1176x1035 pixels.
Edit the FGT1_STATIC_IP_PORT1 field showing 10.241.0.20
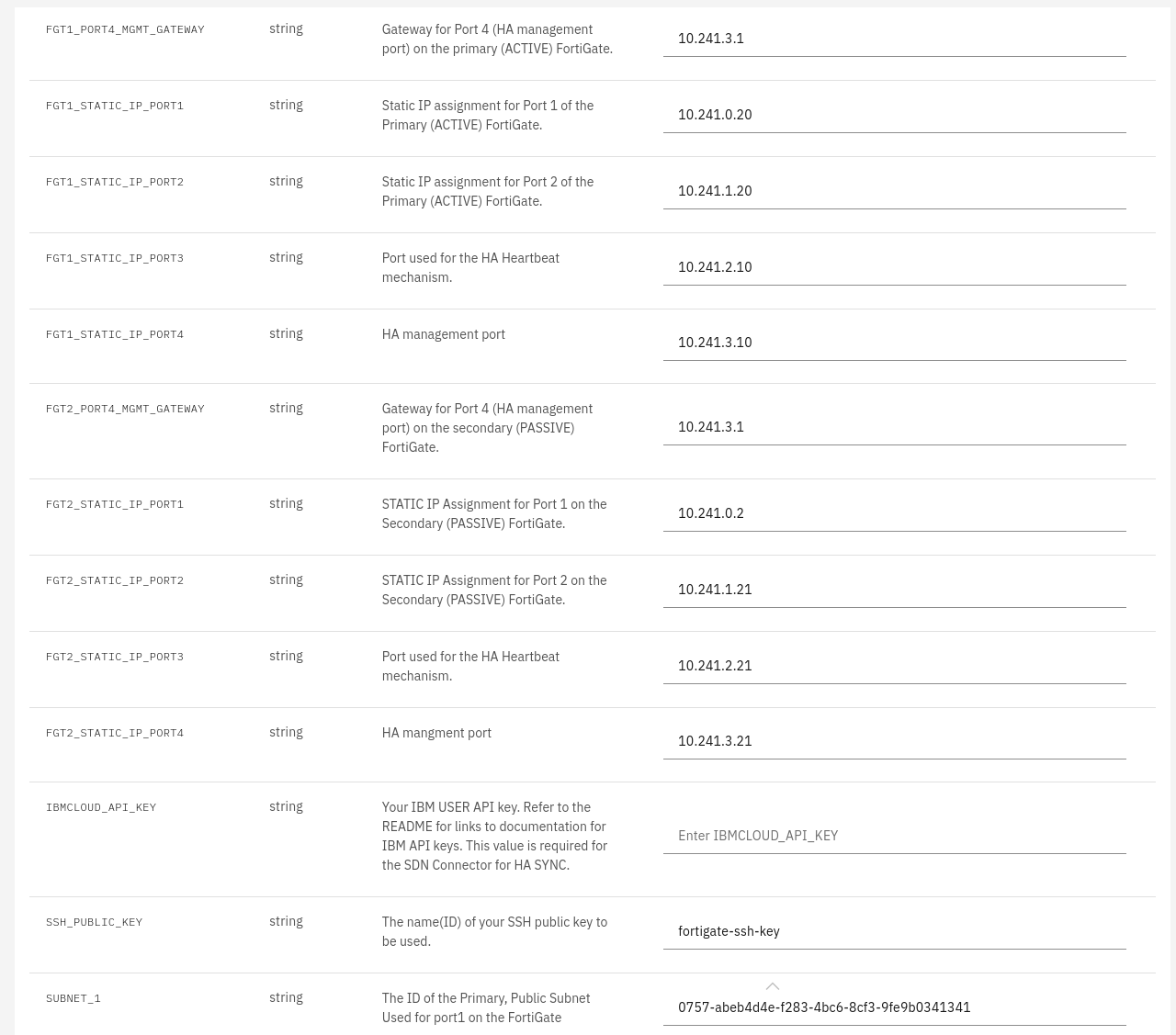(x=894, y=115)
